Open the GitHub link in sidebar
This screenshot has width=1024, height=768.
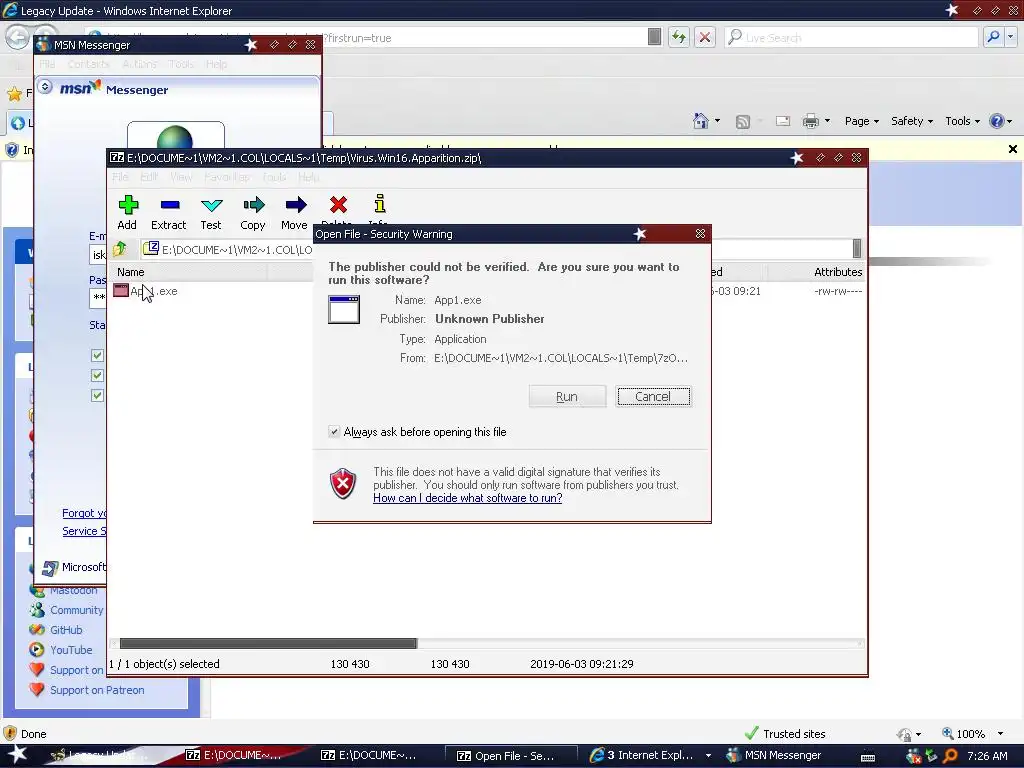point(66,630)
